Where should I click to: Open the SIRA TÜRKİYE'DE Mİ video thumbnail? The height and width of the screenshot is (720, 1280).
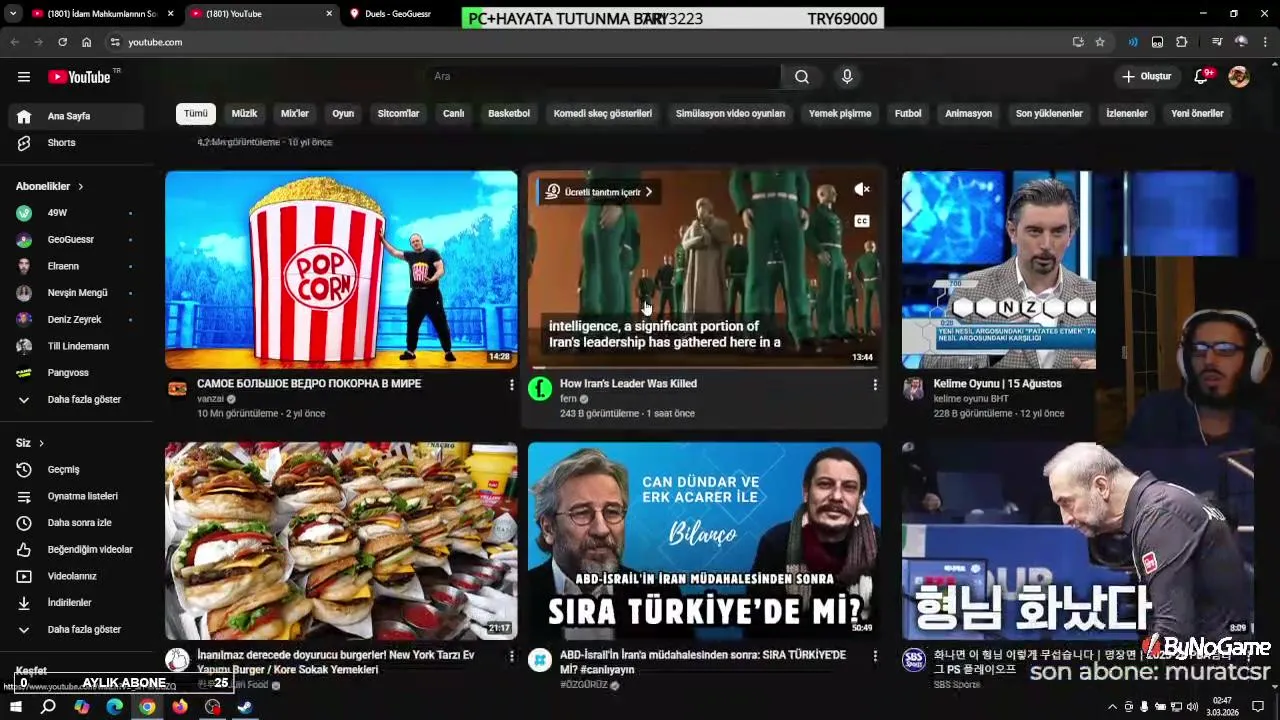click(704, 541)
